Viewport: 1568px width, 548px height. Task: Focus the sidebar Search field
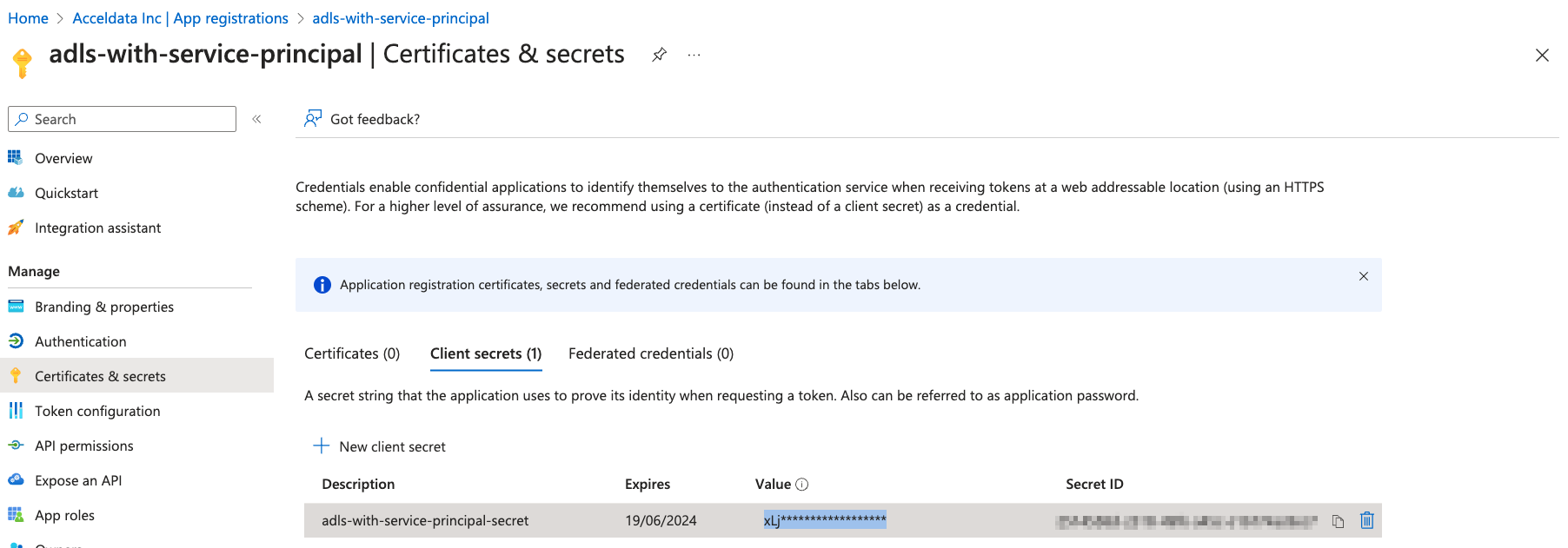pos(122,119)
